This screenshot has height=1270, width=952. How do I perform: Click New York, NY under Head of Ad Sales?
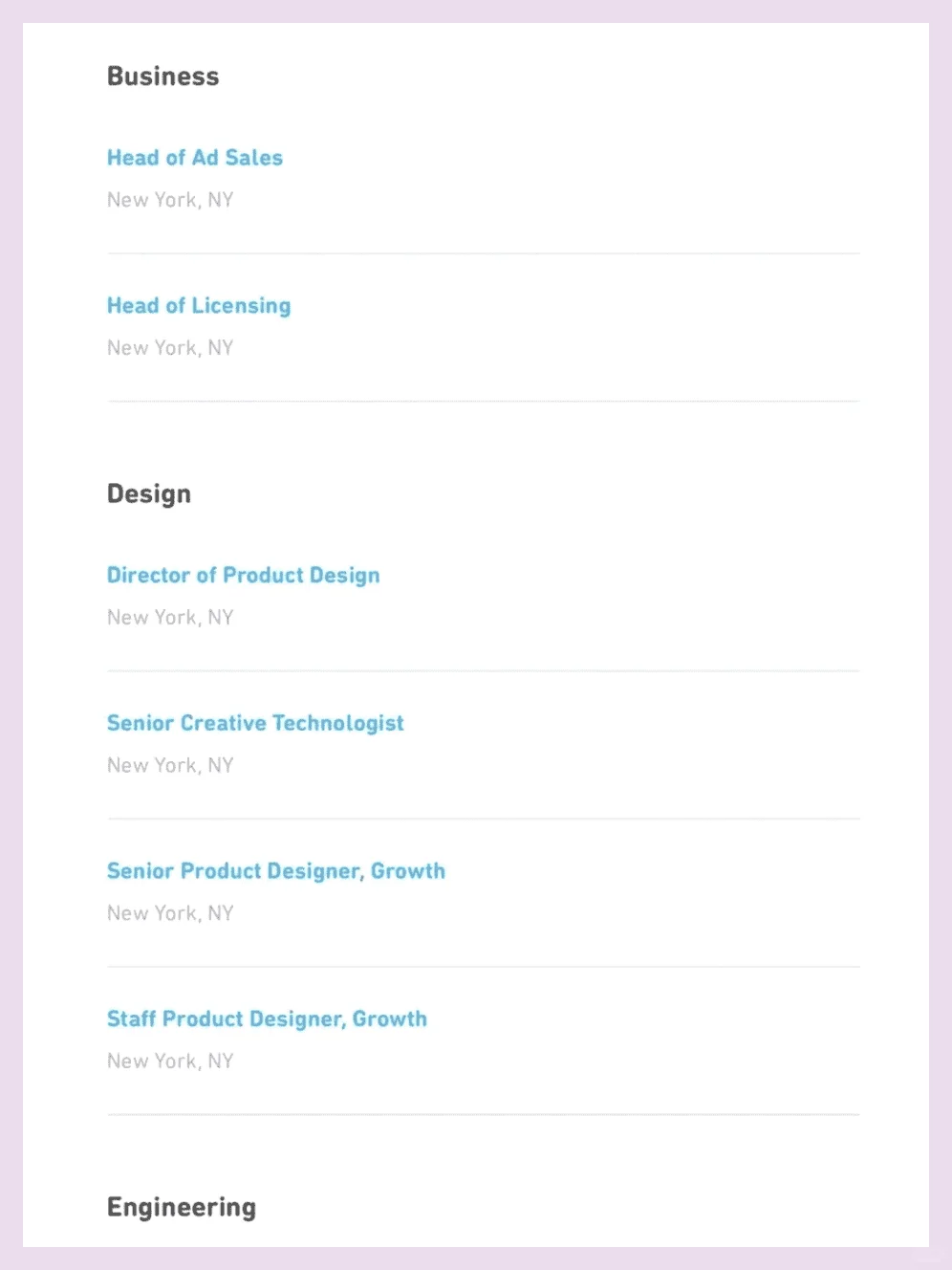coord(170,200)
